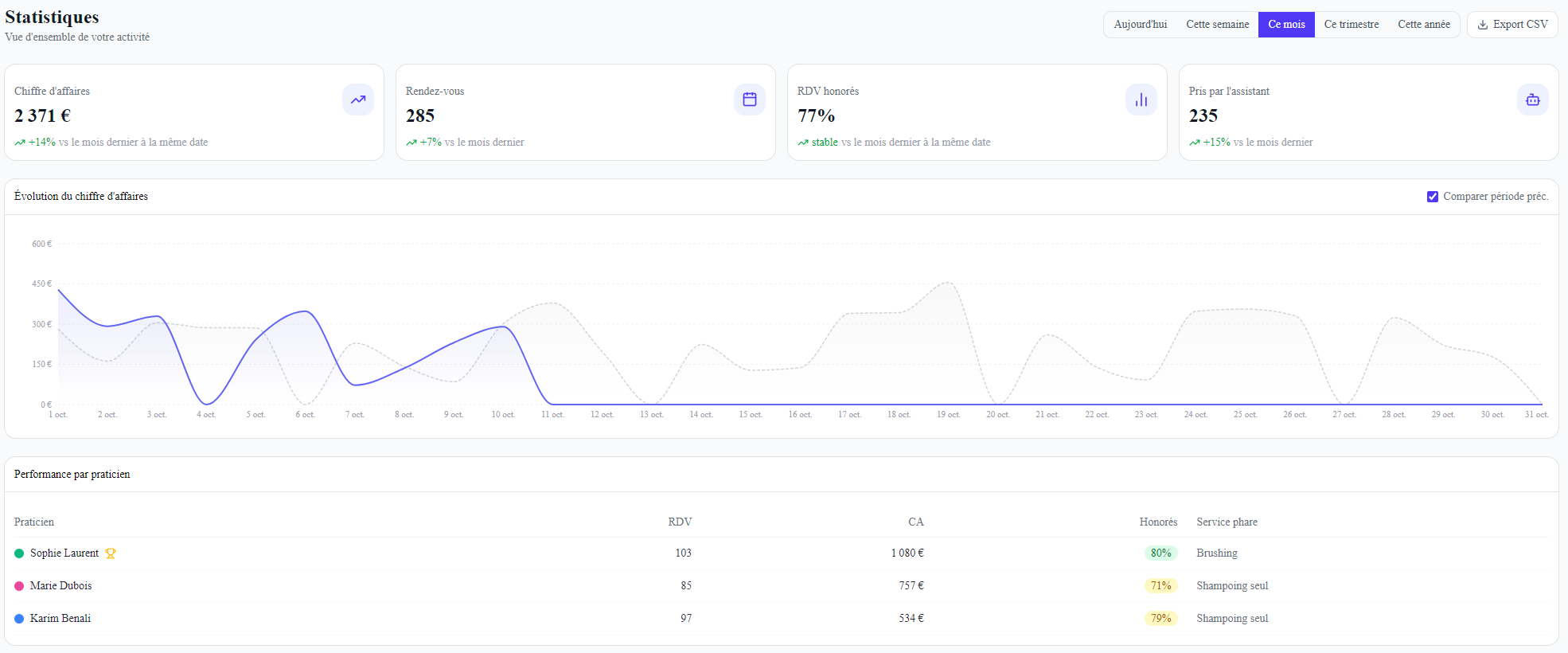This screenshot has width=1568, height=653.
Task: Click the robot icon on assistant card
Action: (1533, 100)
